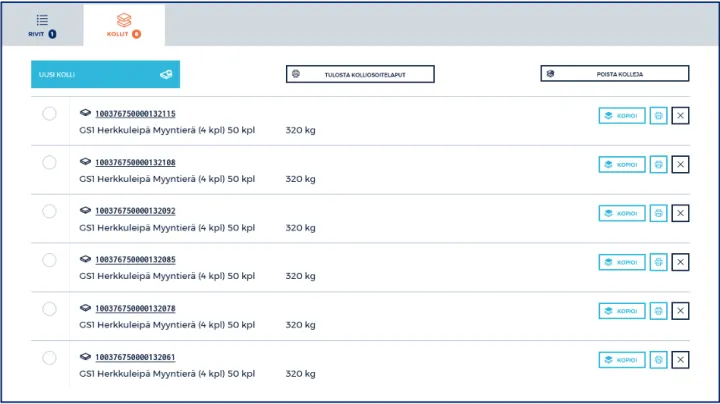This screenshot has height=404, width=720.
Task: Click printer icon in parcel 132078 row
Action: coord(658,311)
